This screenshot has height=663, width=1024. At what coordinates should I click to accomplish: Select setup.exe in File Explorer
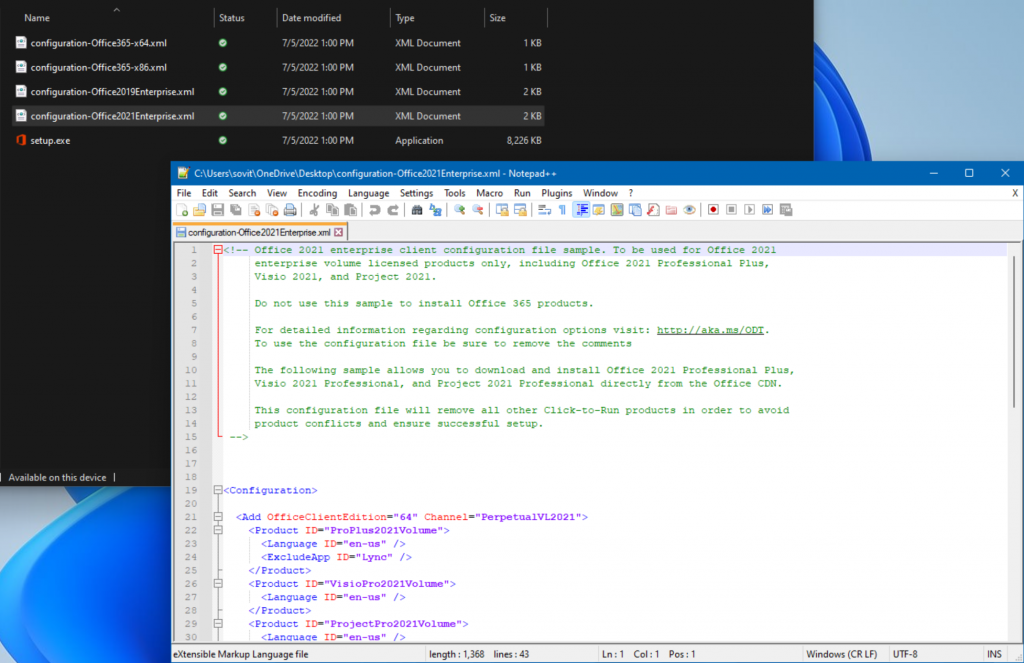278,140
